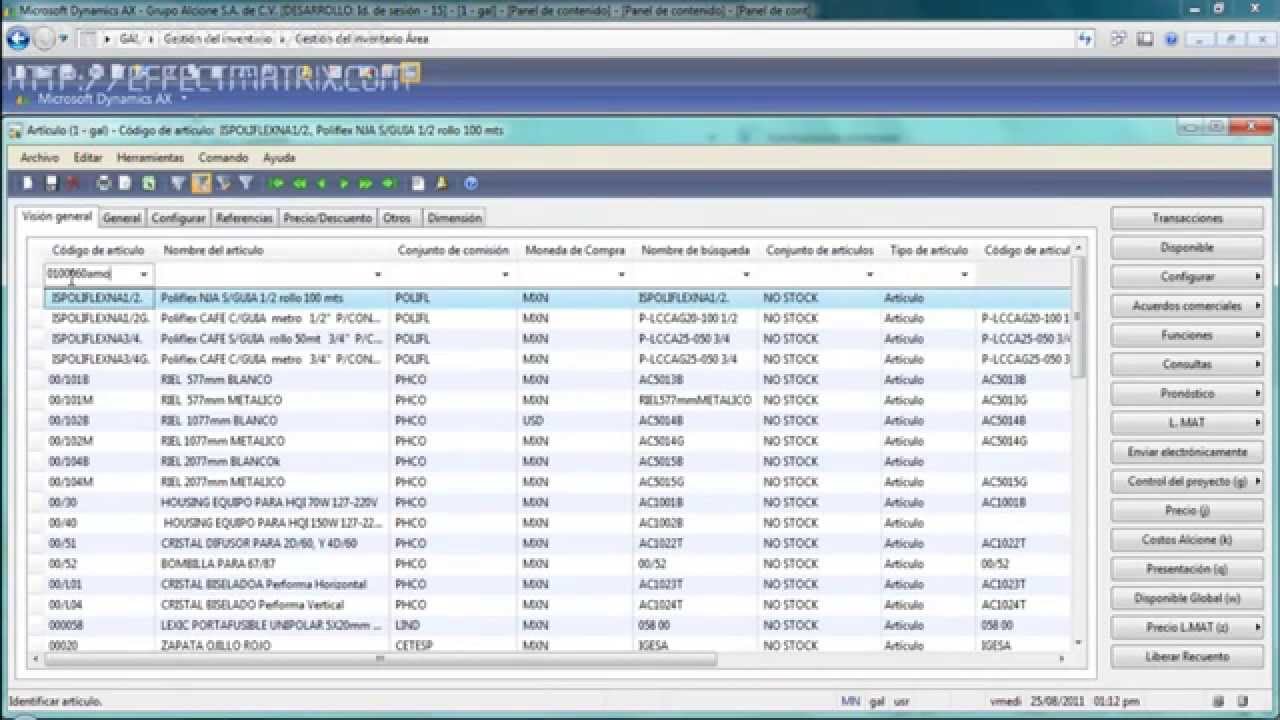Open the Nombre del artículo filter dropdown

[378, 274]
